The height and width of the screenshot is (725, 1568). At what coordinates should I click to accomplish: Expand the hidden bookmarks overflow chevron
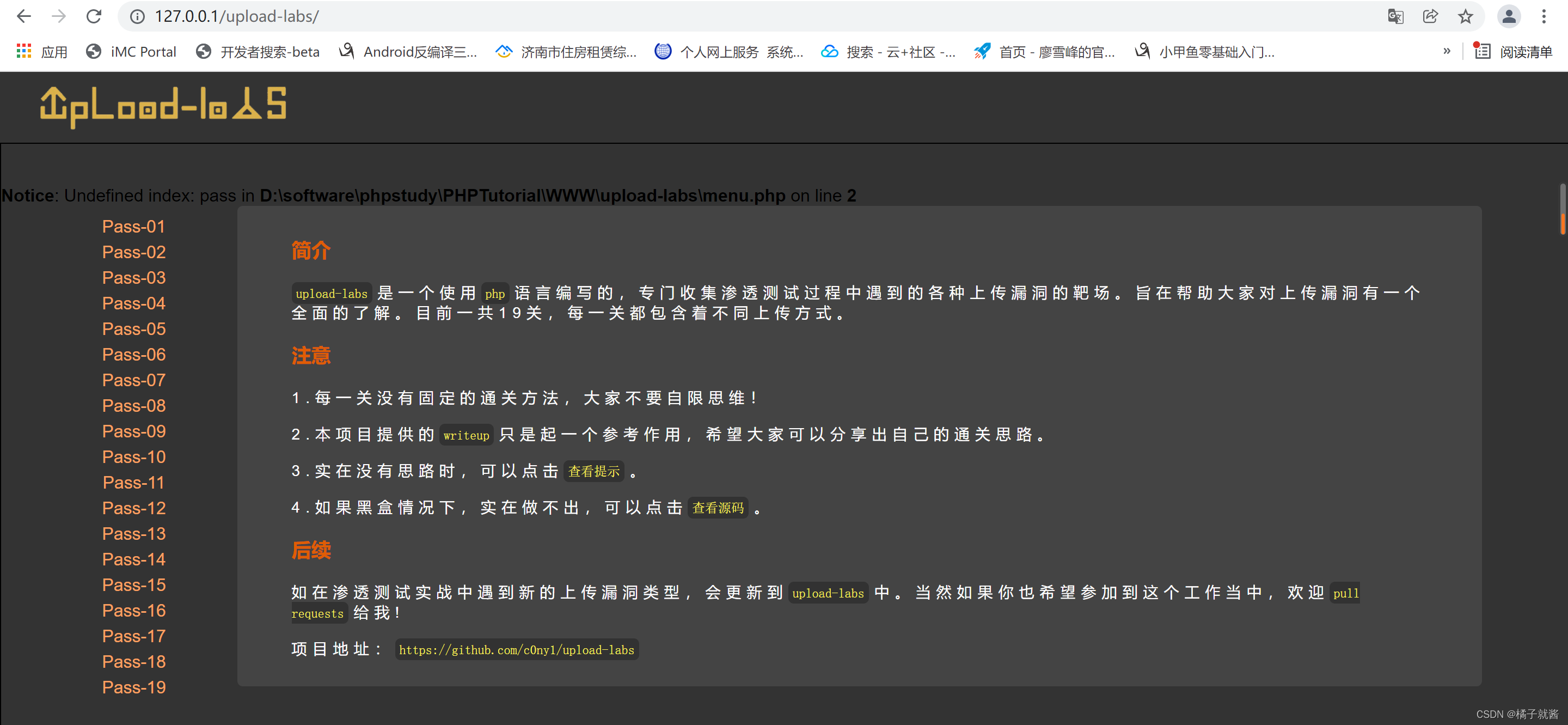tap(1446, 52)
